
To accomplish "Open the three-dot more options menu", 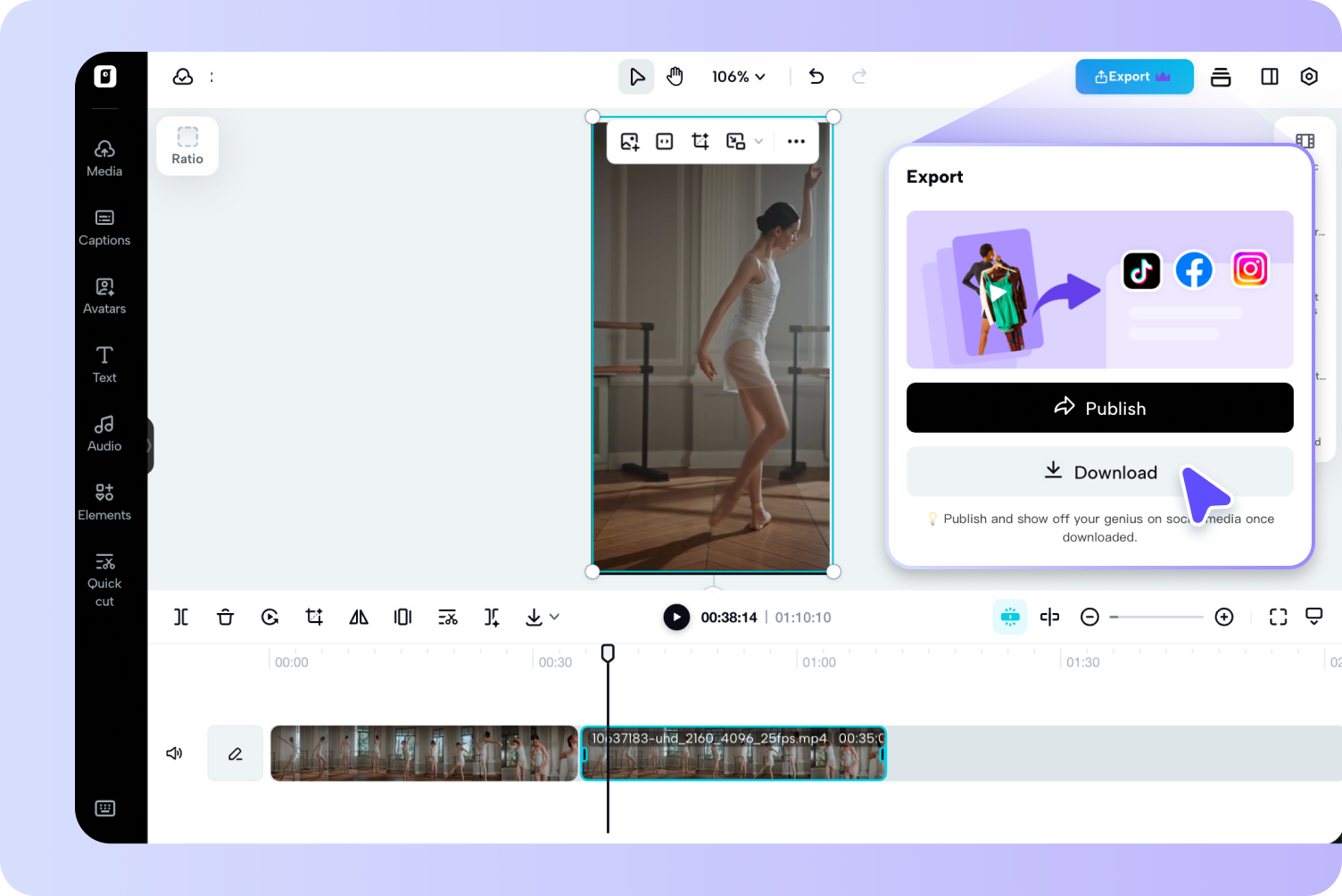I will pos(796,142).
